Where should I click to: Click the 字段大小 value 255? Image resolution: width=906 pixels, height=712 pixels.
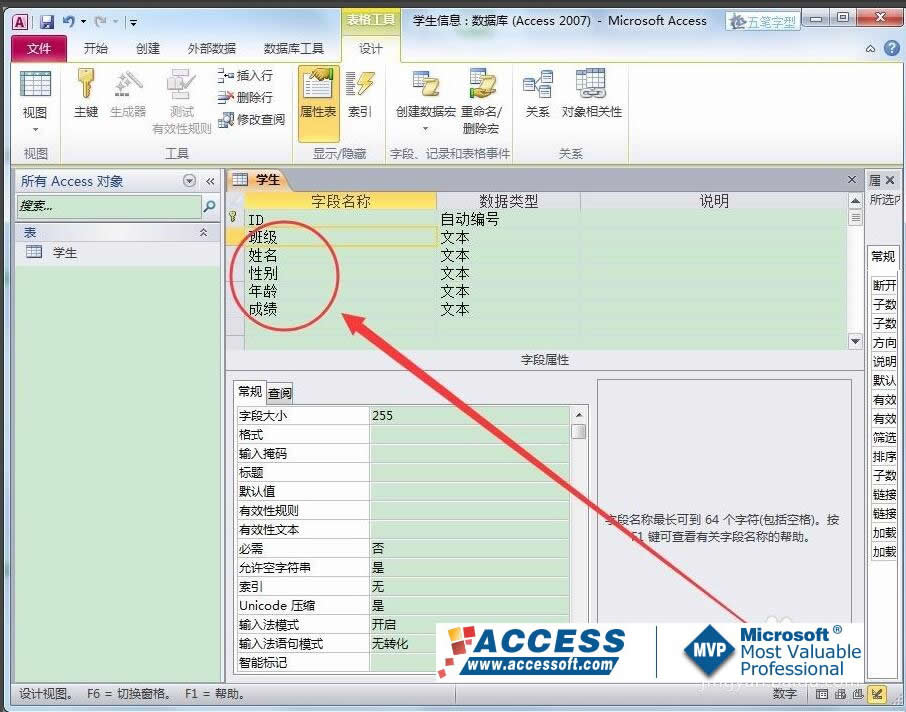470,416
